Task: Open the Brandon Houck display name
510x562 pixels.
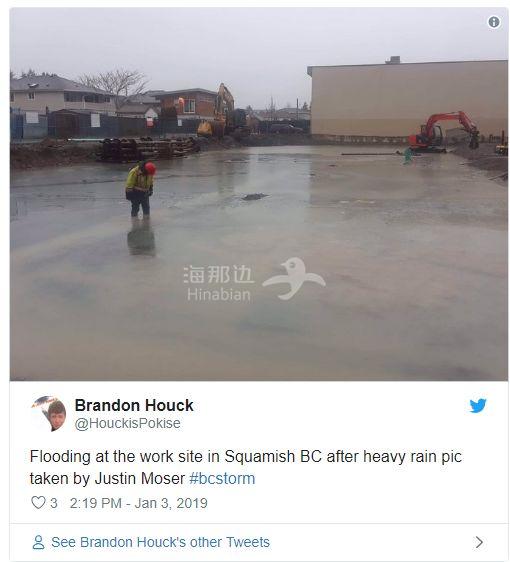Action: [134, 405]
